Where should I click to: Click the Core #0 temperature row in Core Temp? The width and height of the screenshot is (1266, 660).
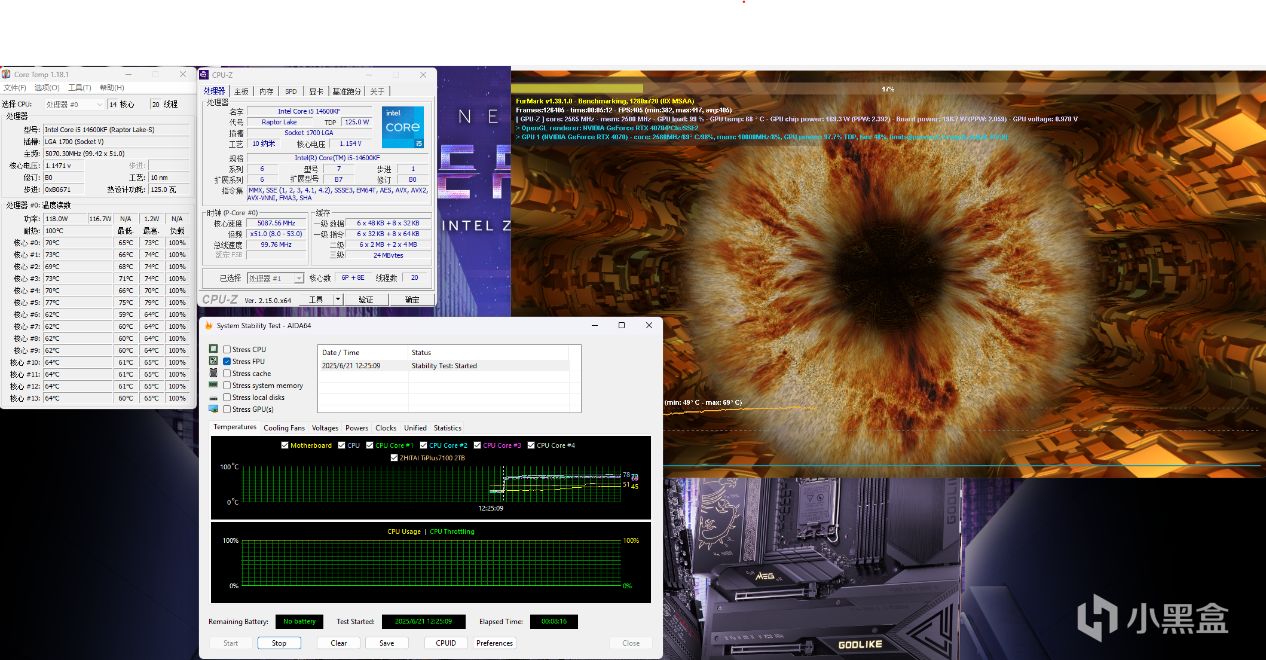click(x=96, y=243)
